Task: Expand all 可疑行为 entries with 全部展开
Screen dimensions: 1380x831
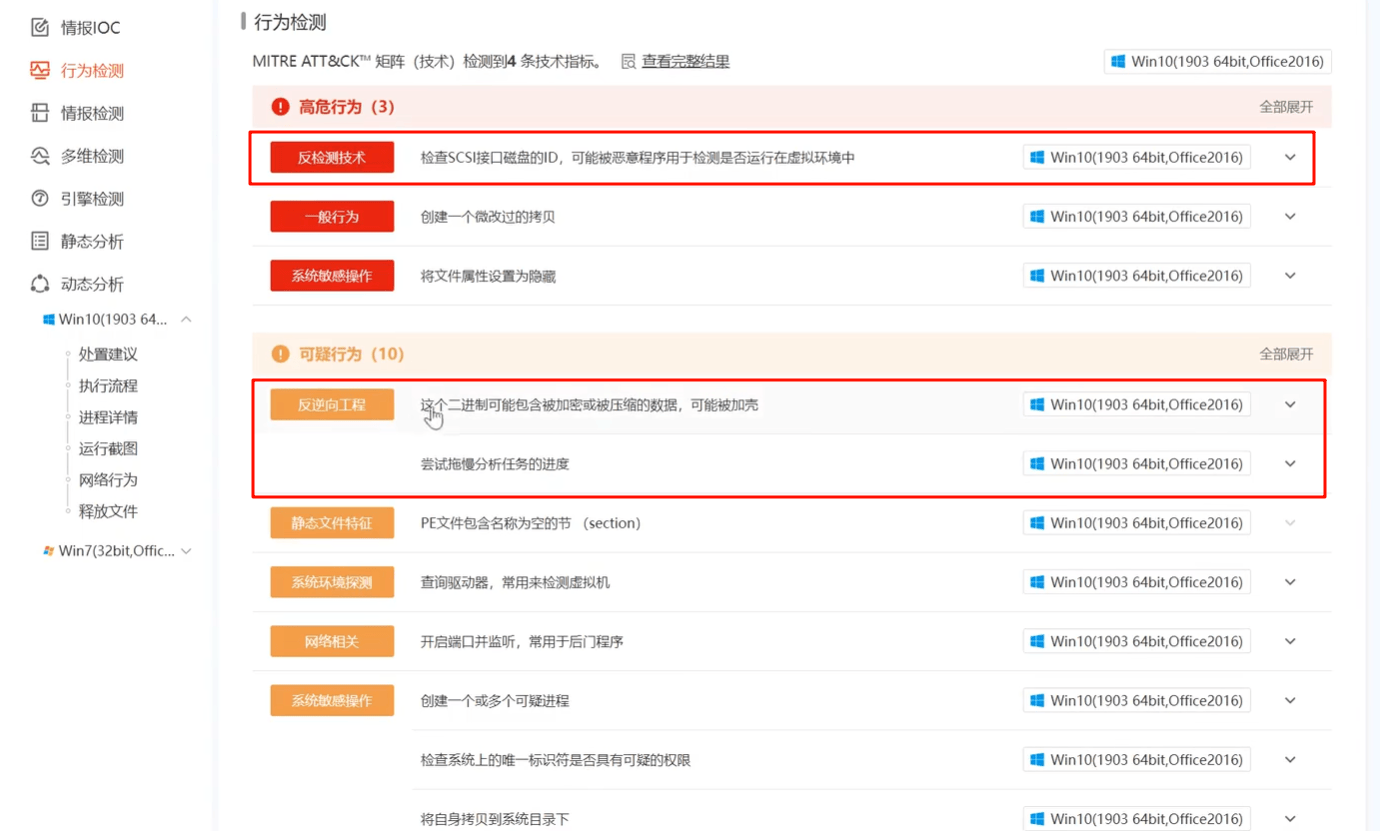Action: click(1286, 354)
